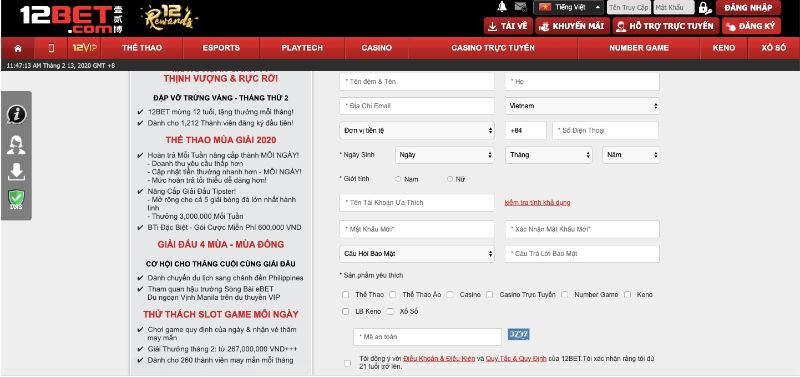Click the kiểm tra tính khả dụng link

coord(537,203)
